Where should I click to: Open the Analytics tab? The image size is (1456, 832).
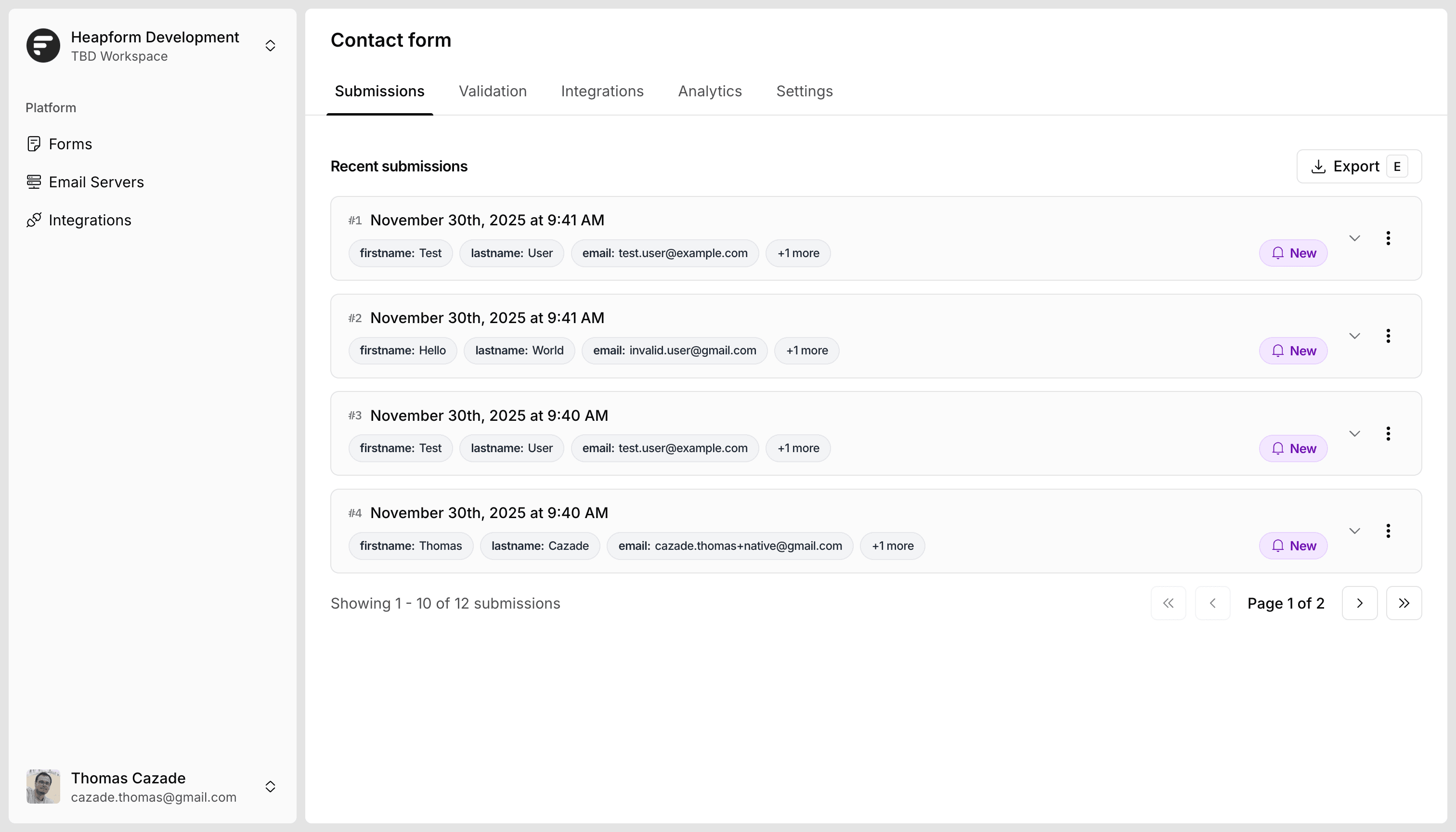pos(709,91)
